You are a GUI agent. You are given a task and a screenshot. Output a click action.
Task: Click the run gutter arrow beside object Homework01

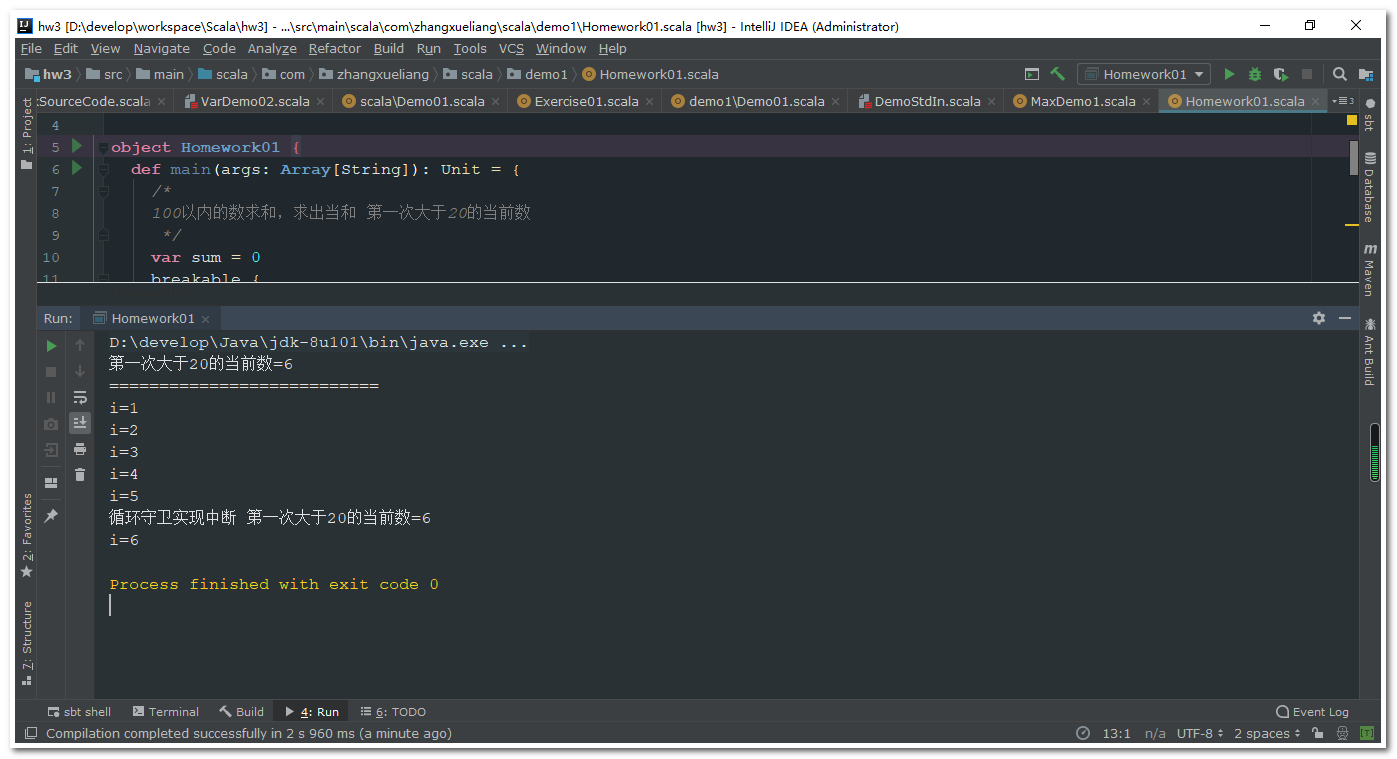click(x=77, y=146)
